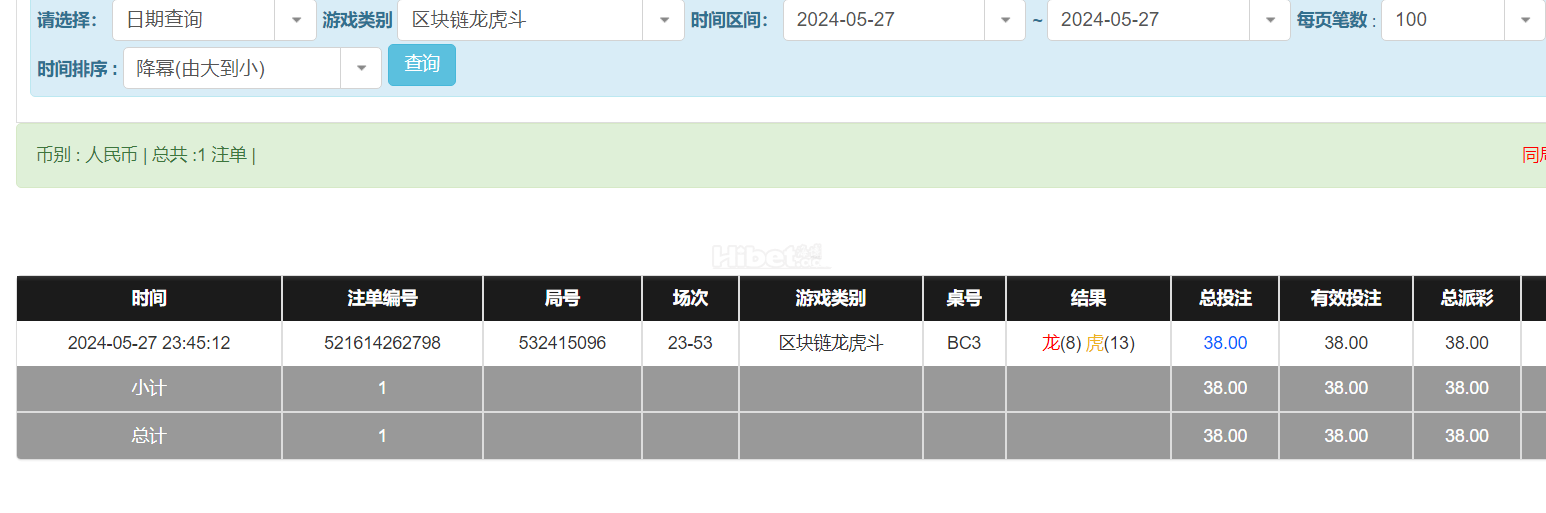Select round number 532415096
1546x513 pixels.
click(562, 343)
